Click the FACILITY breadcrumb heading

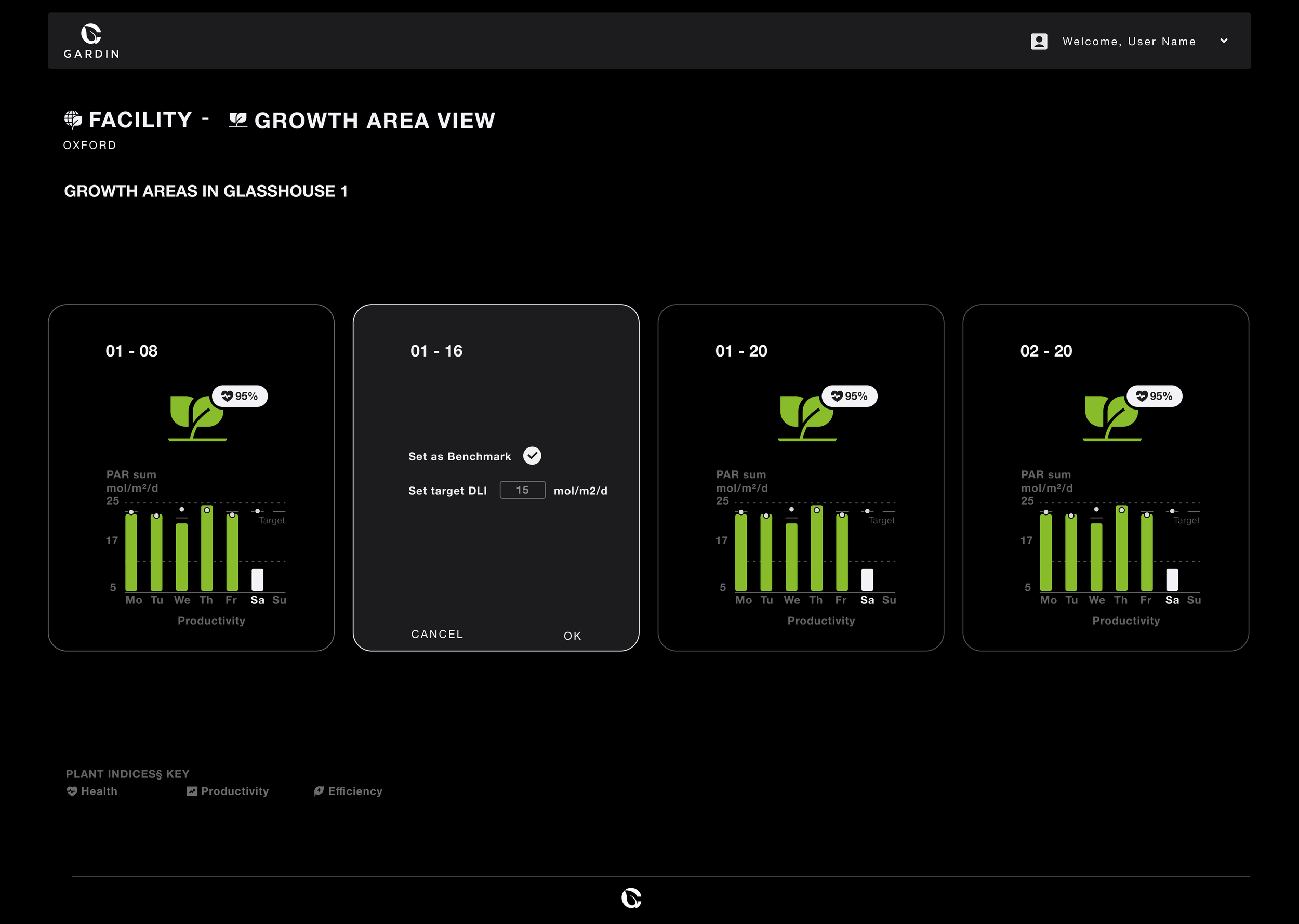140,120
